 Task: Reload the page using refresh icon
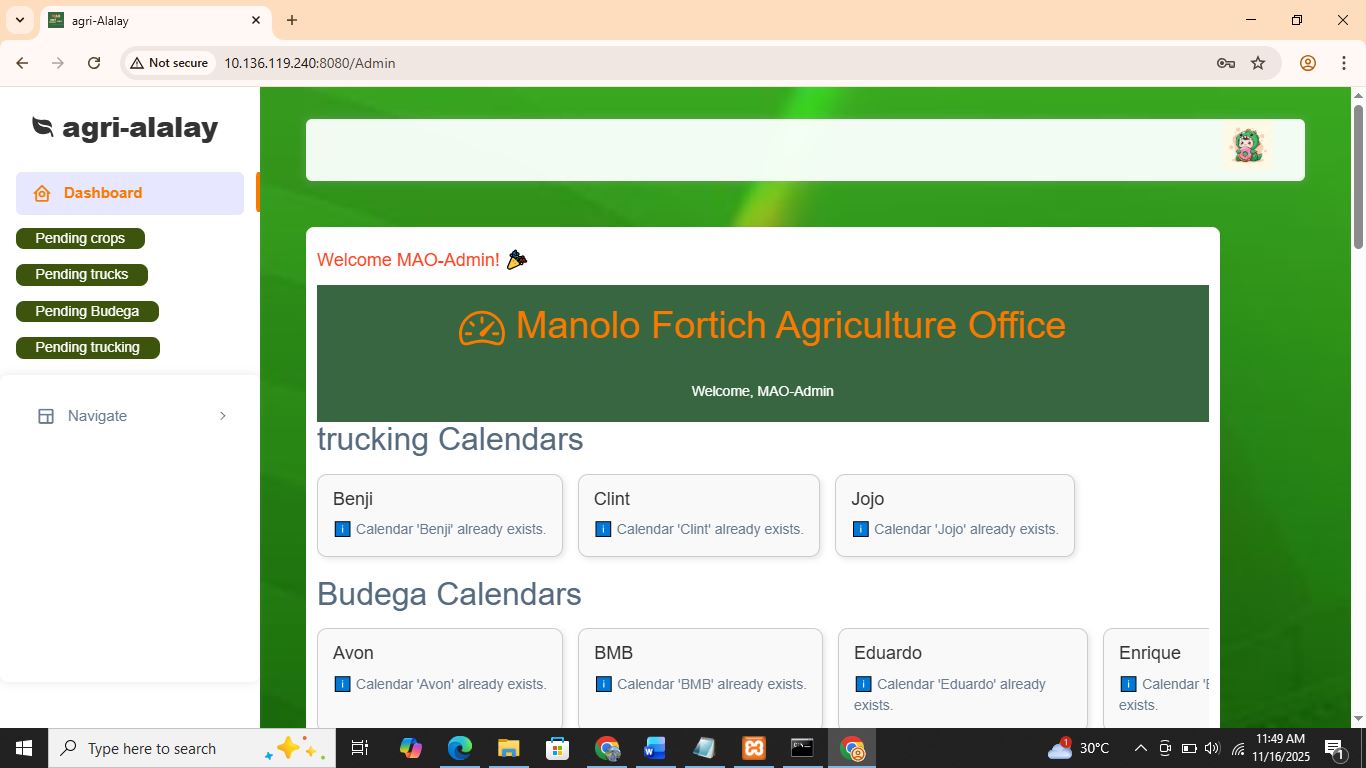[x=94, y=63]
